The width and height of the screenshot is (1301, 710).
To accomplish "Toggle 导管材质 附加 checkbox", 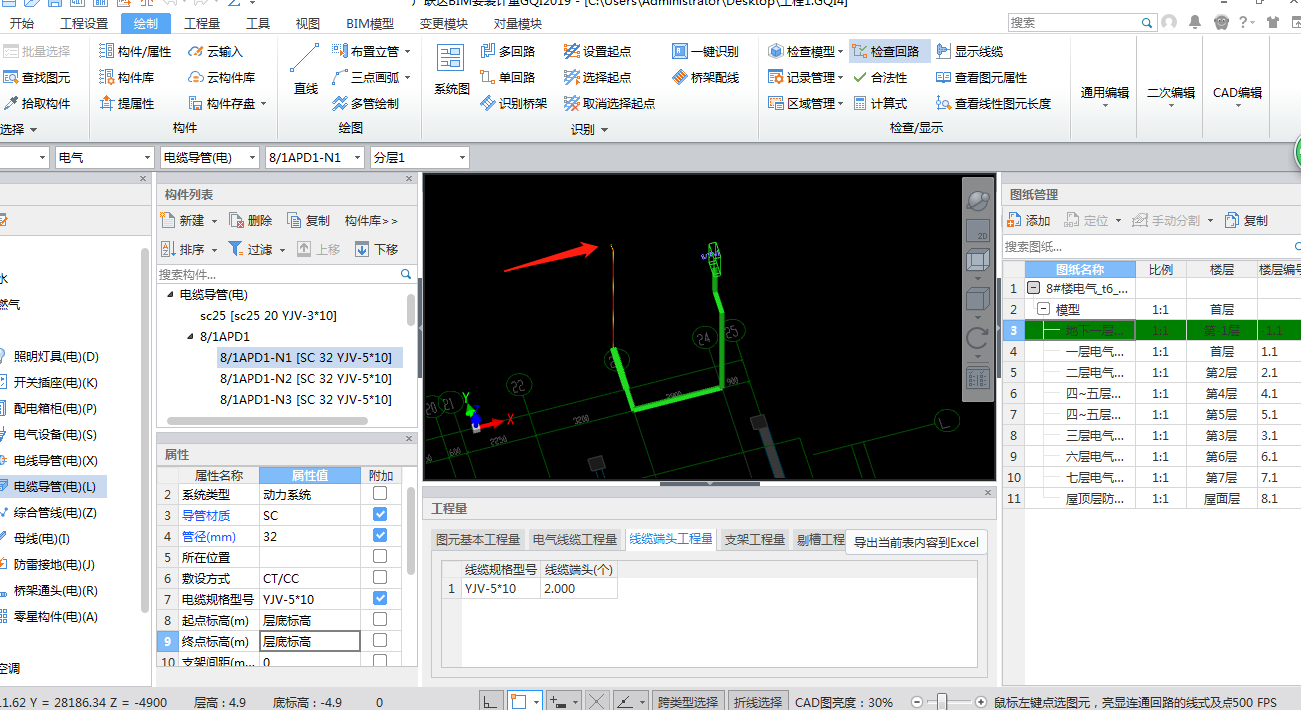I will (x=380, y=515).
